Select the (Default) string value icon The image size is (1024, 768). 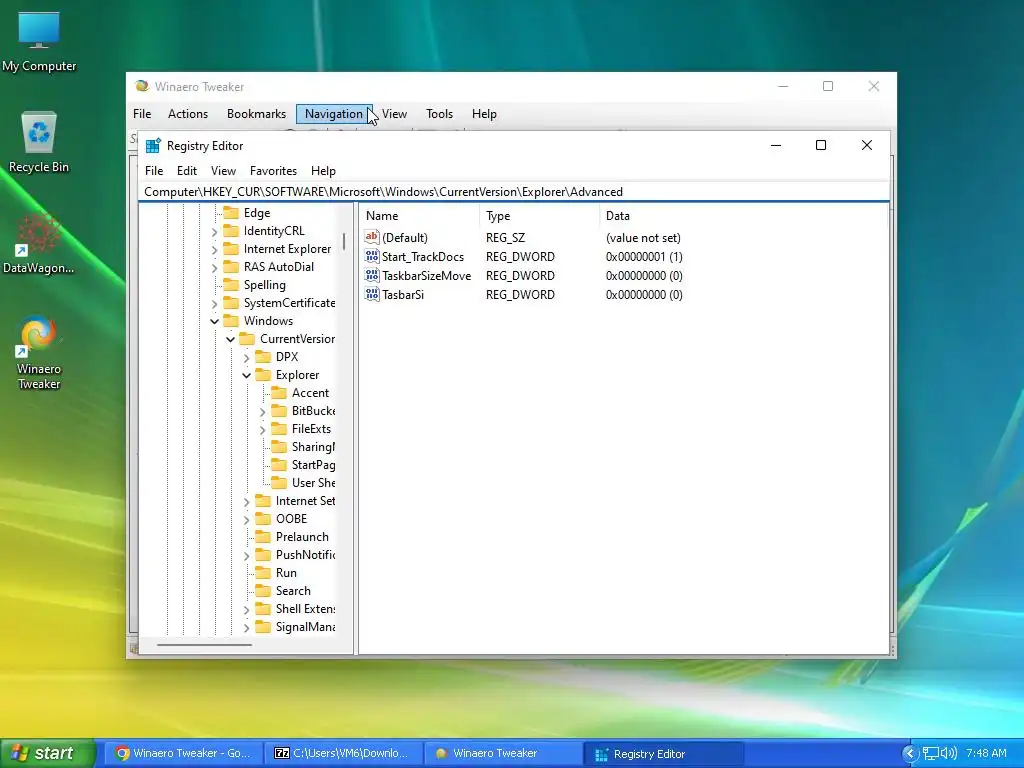click(372, 237)
